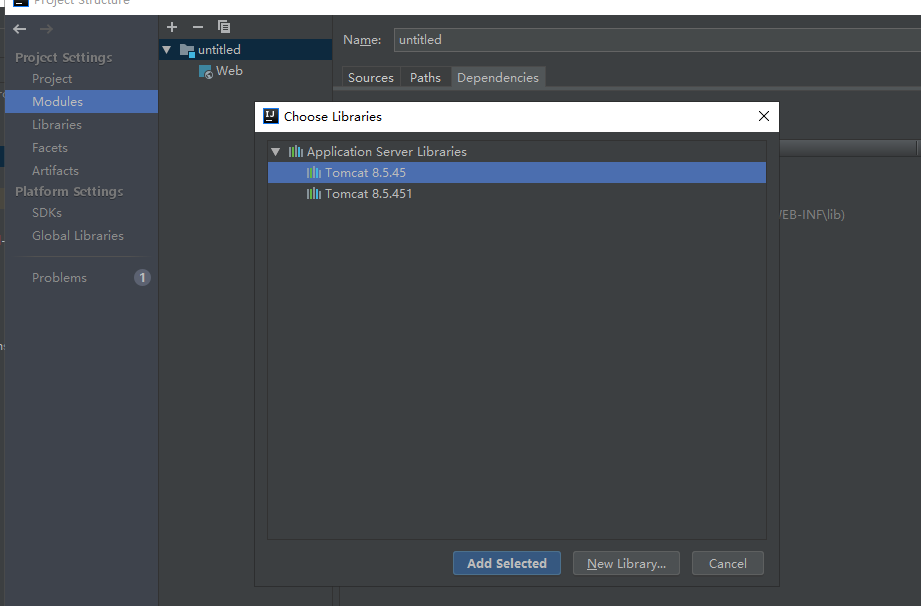This screenshot has height=606, width=921.
Task: Select the Web facet under untitled
Action: point(246,71)
